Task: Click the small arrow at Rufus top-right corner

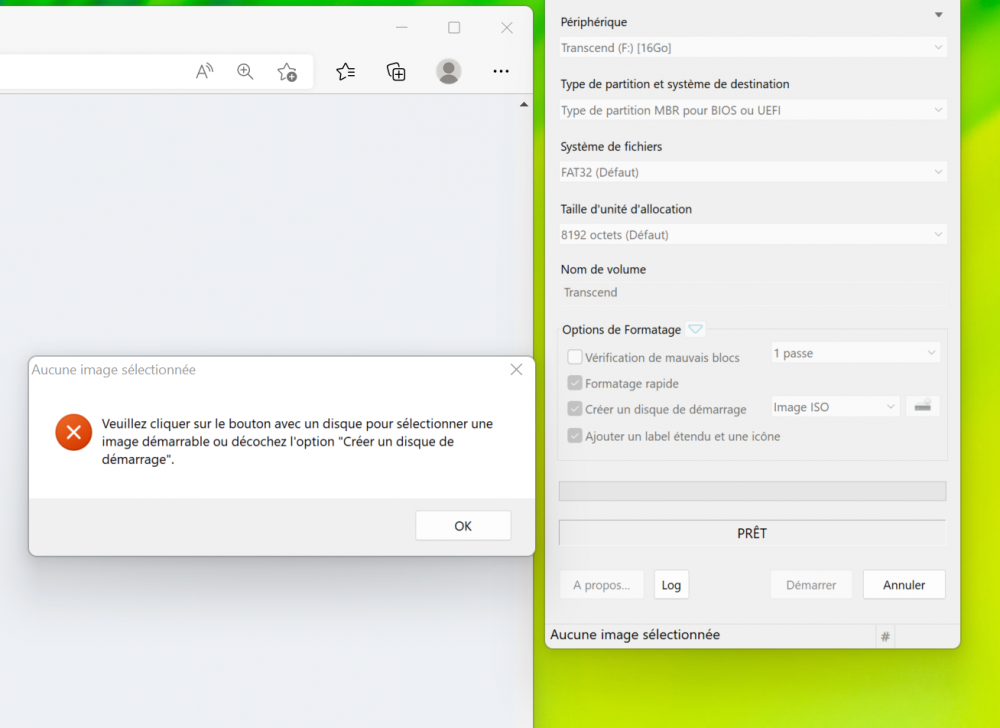Action: (939, 15)
